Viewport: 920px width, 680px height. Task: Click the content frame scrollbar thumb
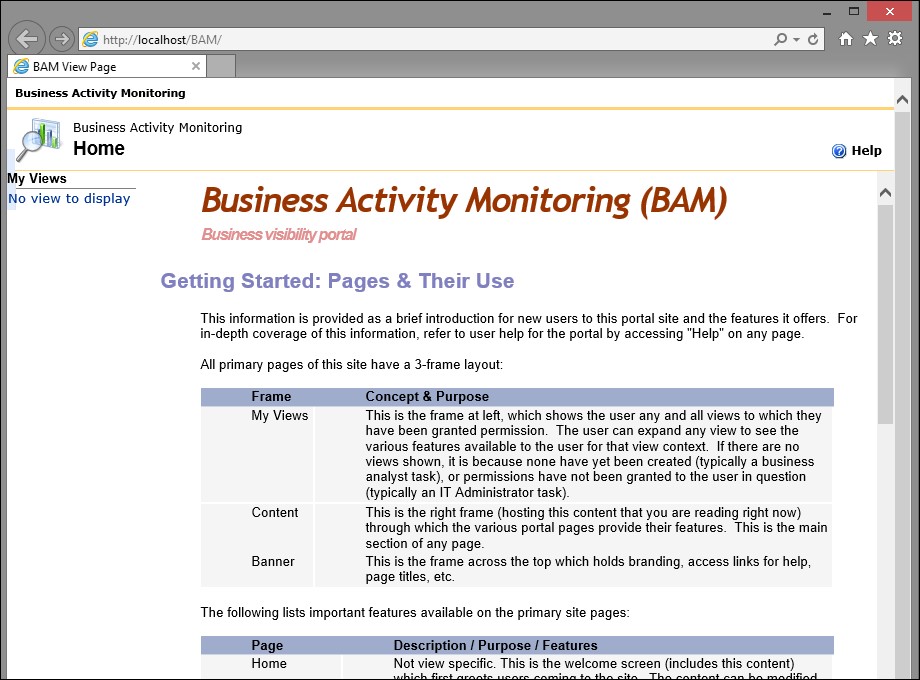[885, 314]
